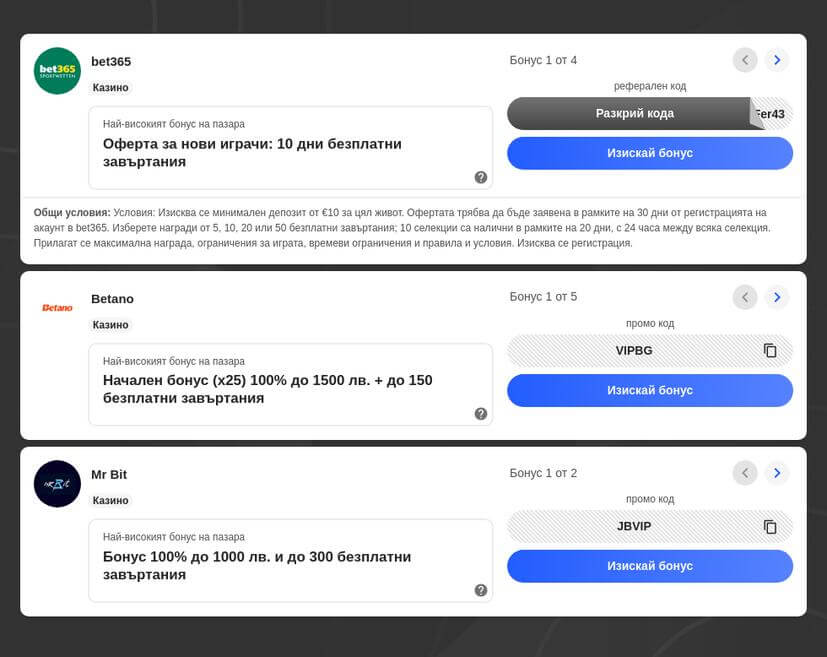
Task: Open help icon in bet365 offer box
Action: click(x=481, y=177)
